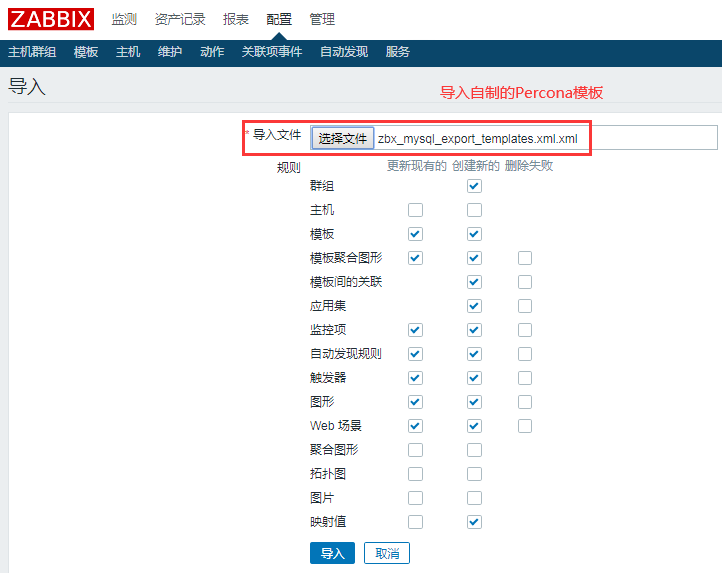722x573 pixels.
Task: Uncheck 创建新的 for 应用集
Action: coord(474,306)
